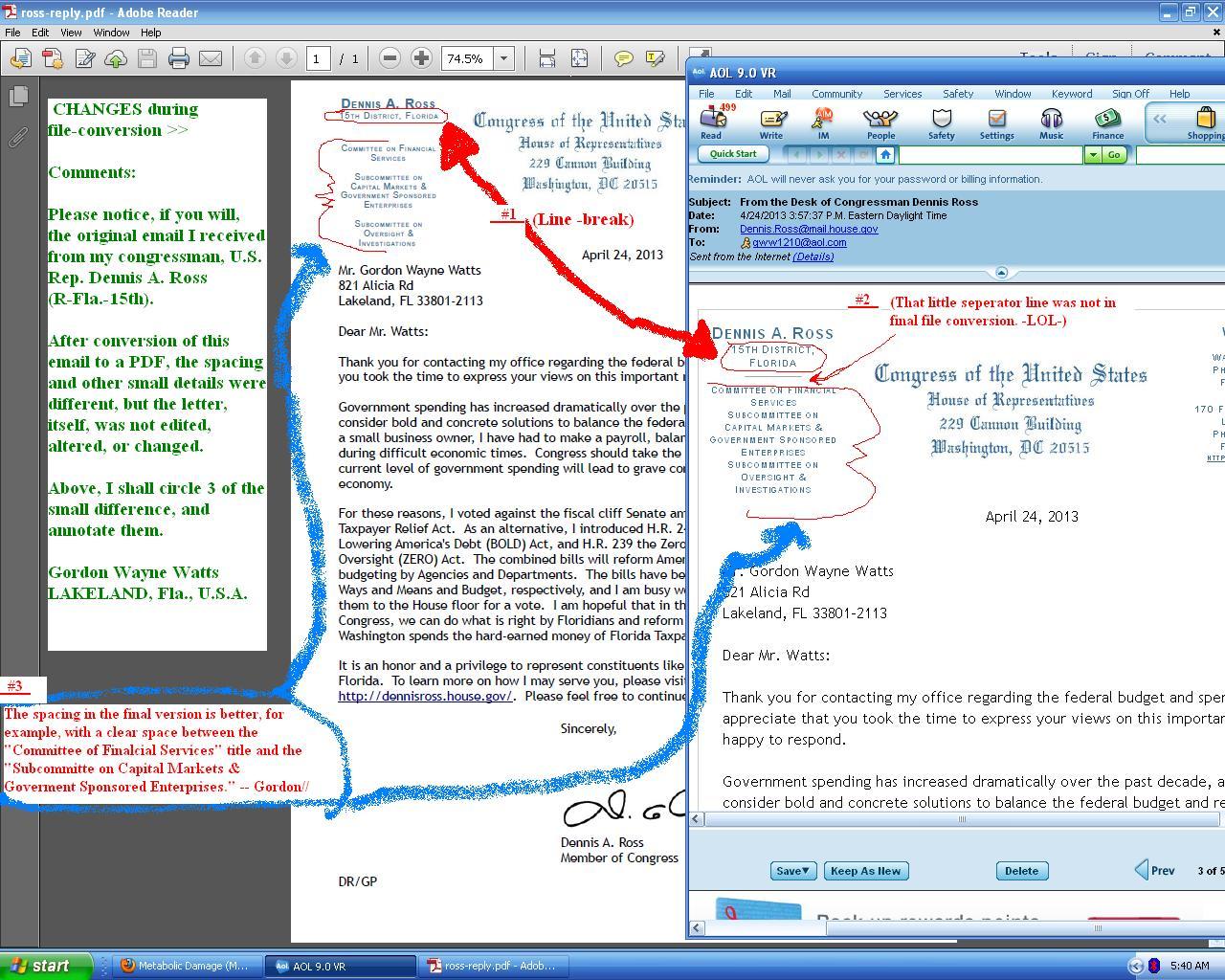1225x980 pixels.
Task: Open Adobe Reader Help menu
Action: (150, 33)
